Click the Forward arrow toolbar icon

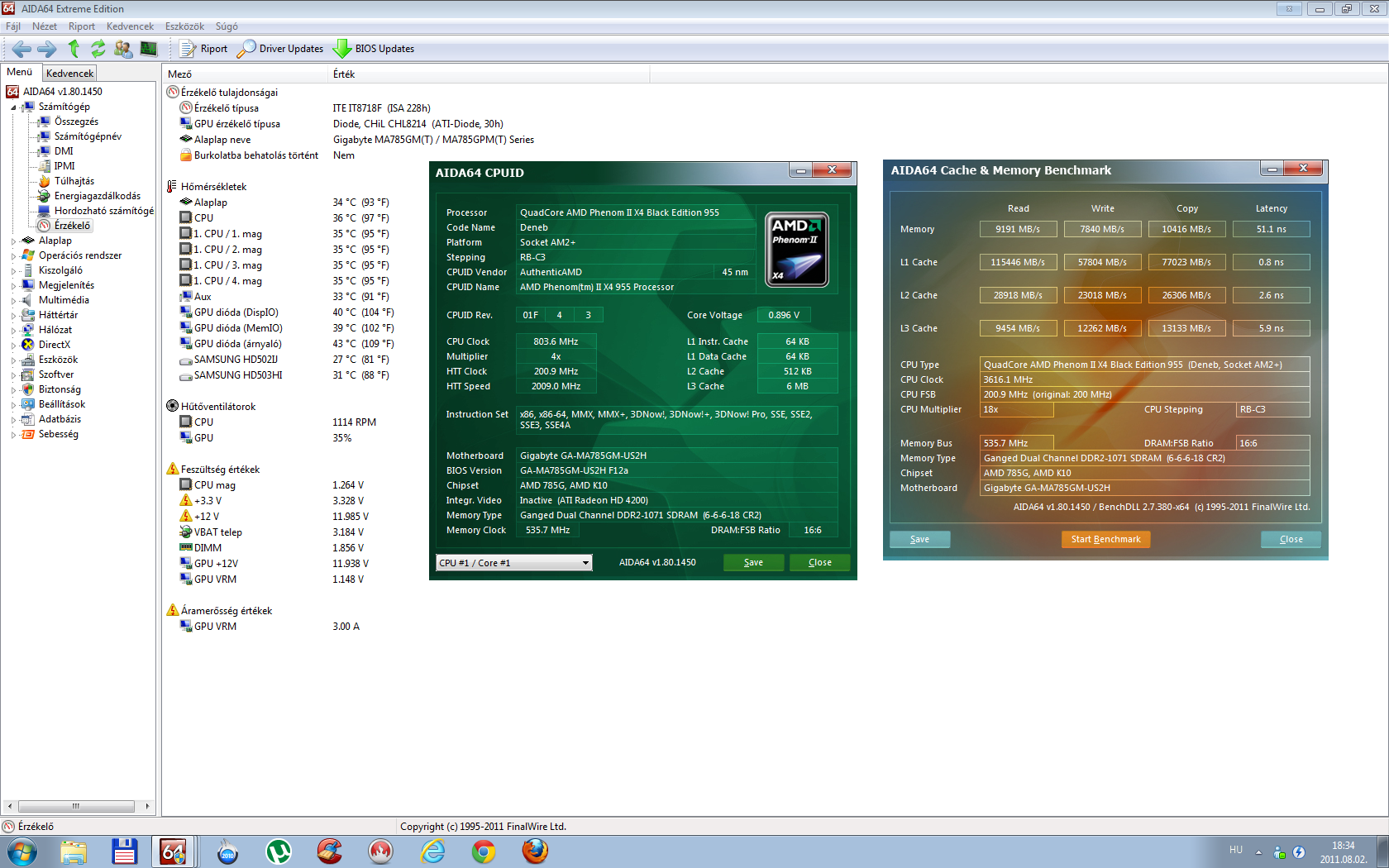48,49
